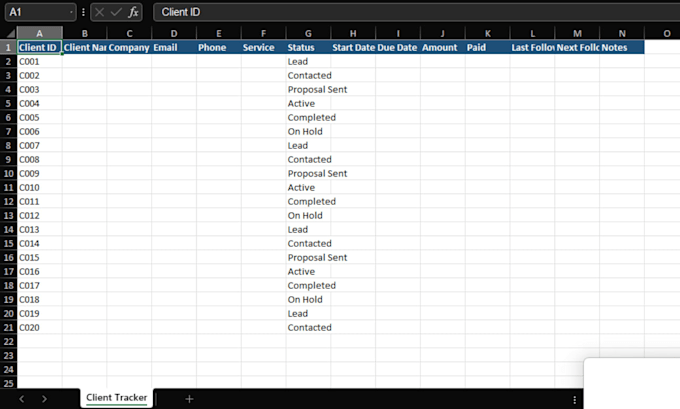
Task: Click cell C001
Action: point(39,61)
